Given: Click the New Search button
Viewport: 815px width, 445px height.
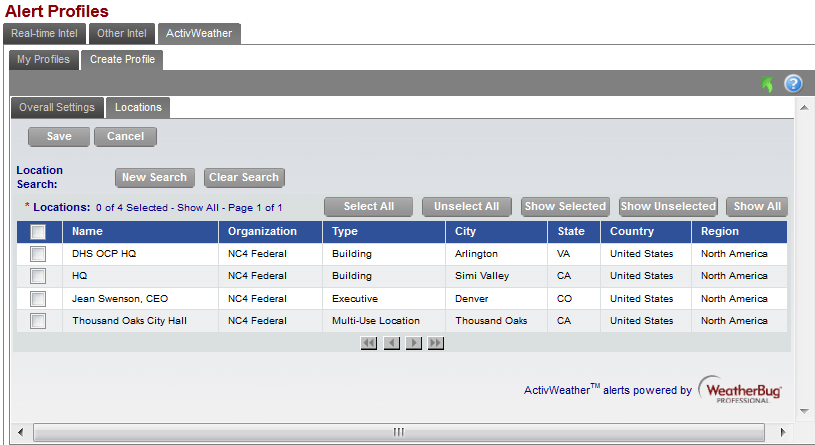Looking at the screenshot, I should coord(154,177).
